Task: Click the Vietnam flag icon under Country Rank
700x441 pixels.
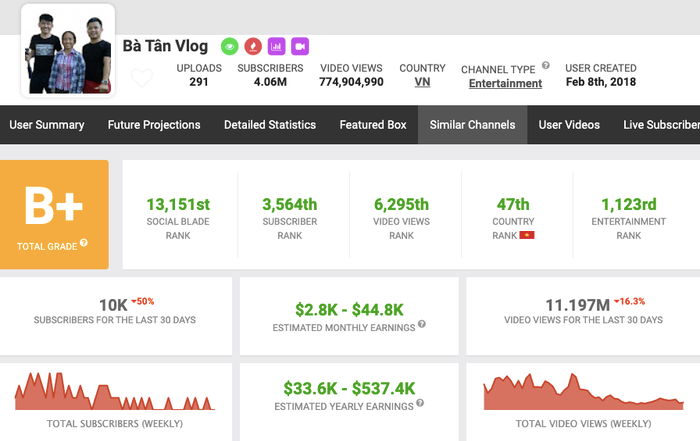Action: point(527,235)
